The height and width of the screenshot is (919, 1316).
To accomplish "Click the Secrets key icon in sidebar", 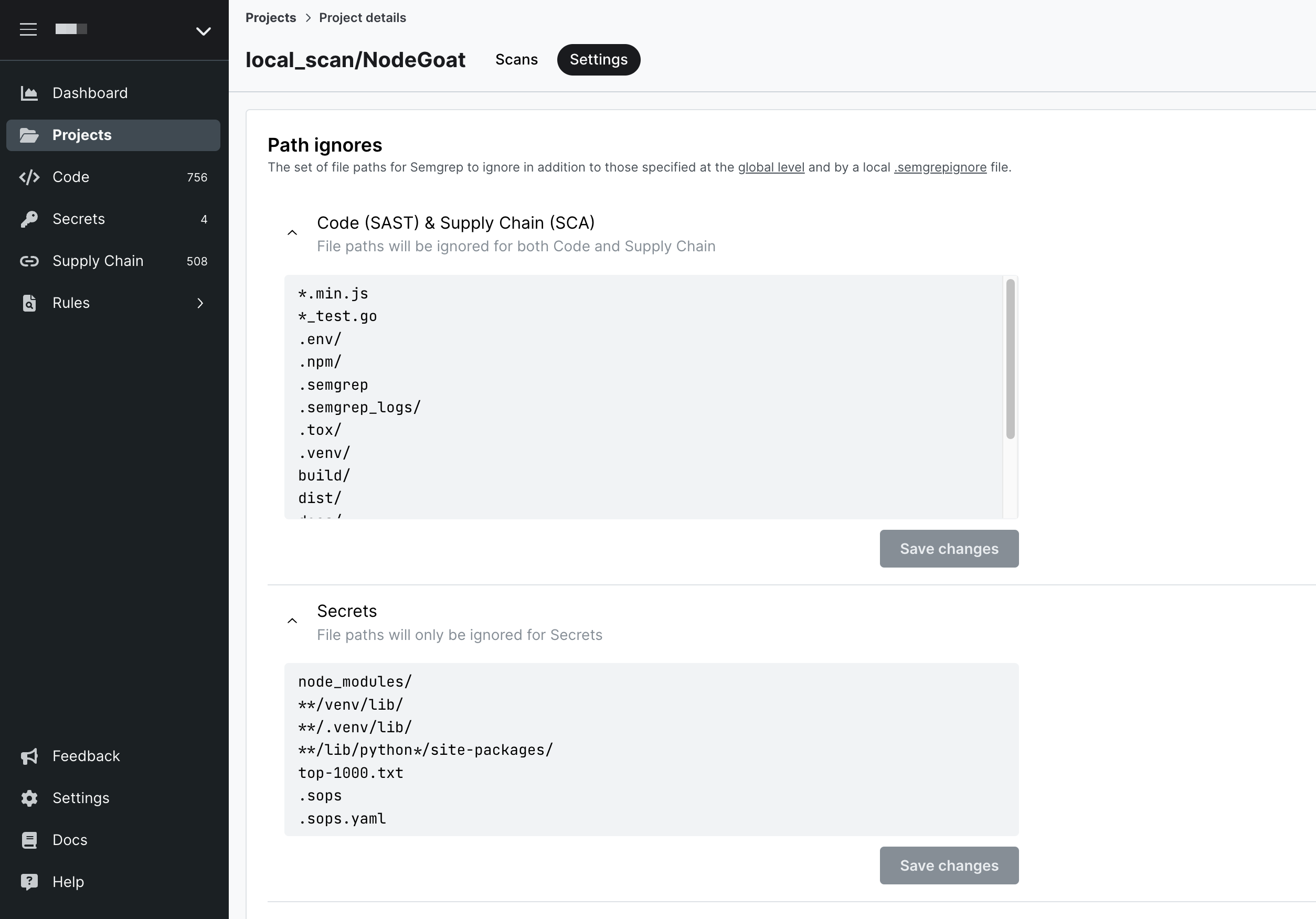I will point(29,219).
